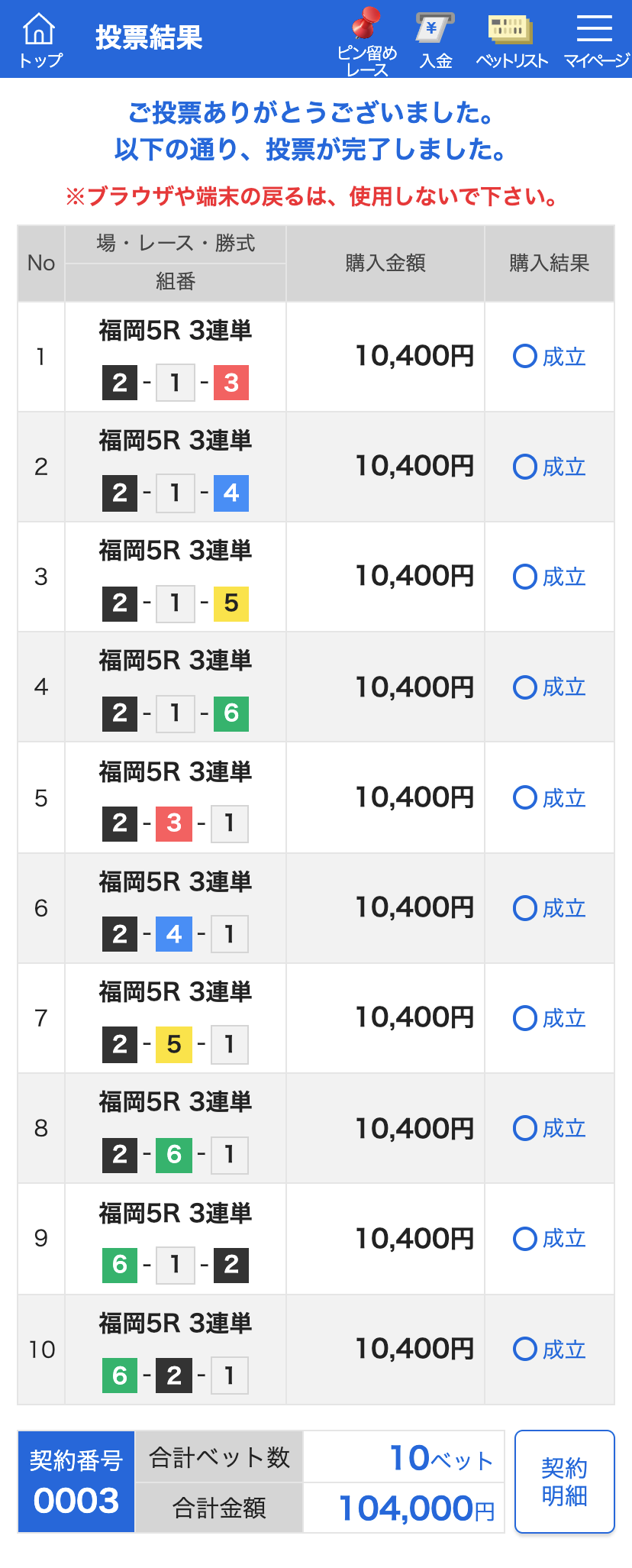Select the 成立 circle icon in row 5
The image size is (632, 1568).
(x=525, y=798)
